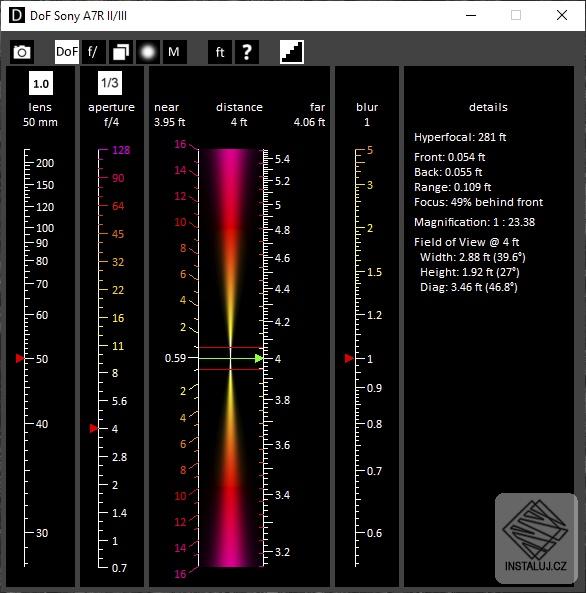Set distance scale to 3.6 ft

coord(282,445)
